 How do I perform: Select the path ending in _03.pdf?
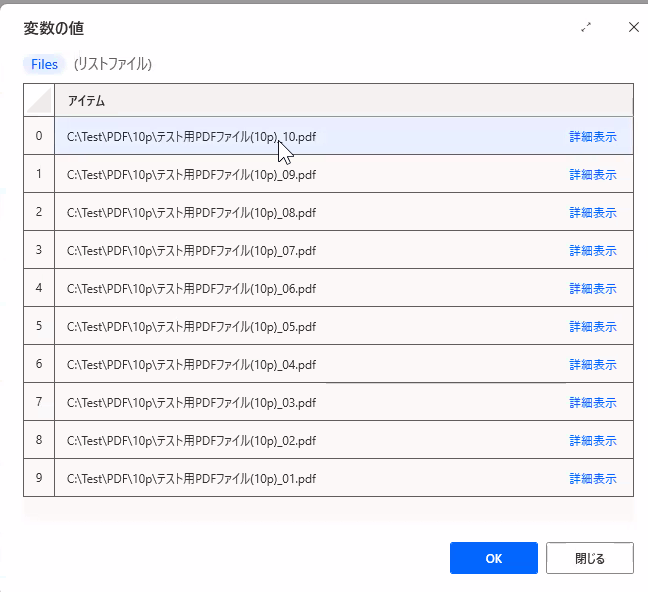click(191, 403)
